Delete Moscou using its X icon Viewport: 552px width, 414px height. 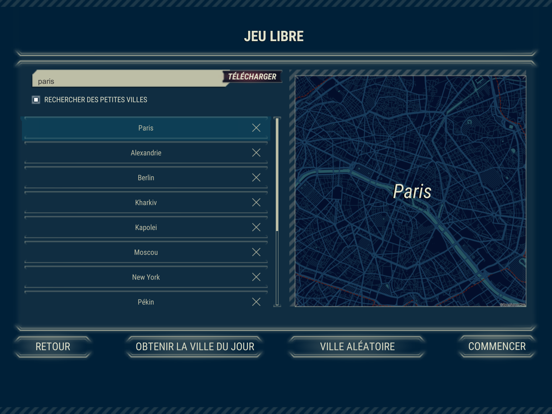point(256,252)
